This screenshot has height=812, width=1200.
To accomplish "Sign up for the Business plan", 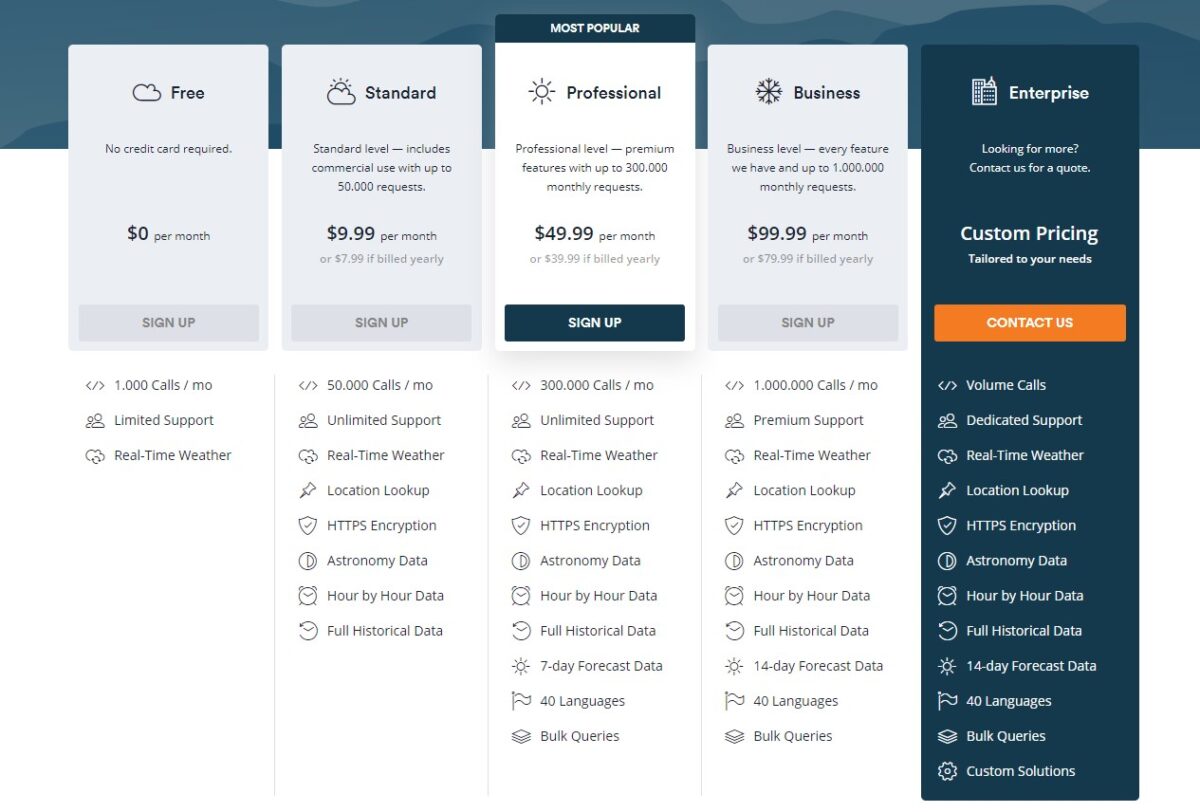I will tap(808, 323).
